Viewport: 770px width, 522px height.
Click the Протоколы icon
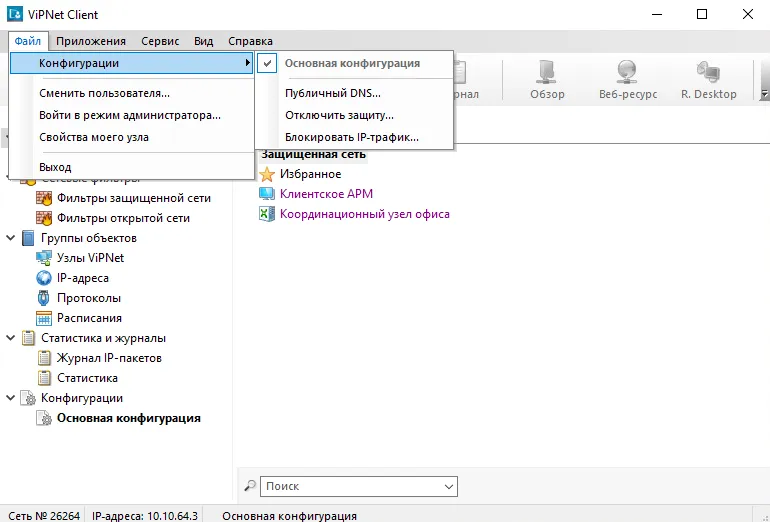click(x=44, y=298)
